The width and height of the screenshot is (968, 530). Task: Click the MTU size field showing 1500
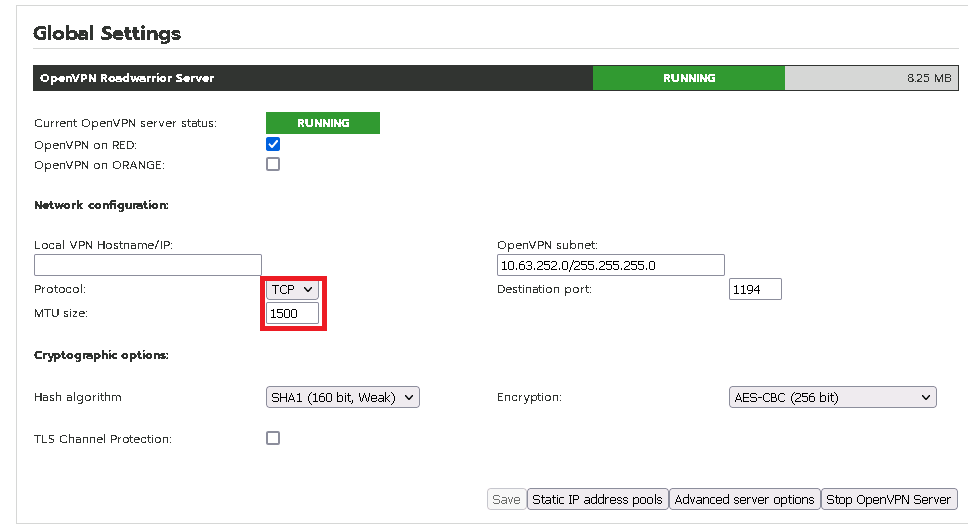click(x=293, y=313)
